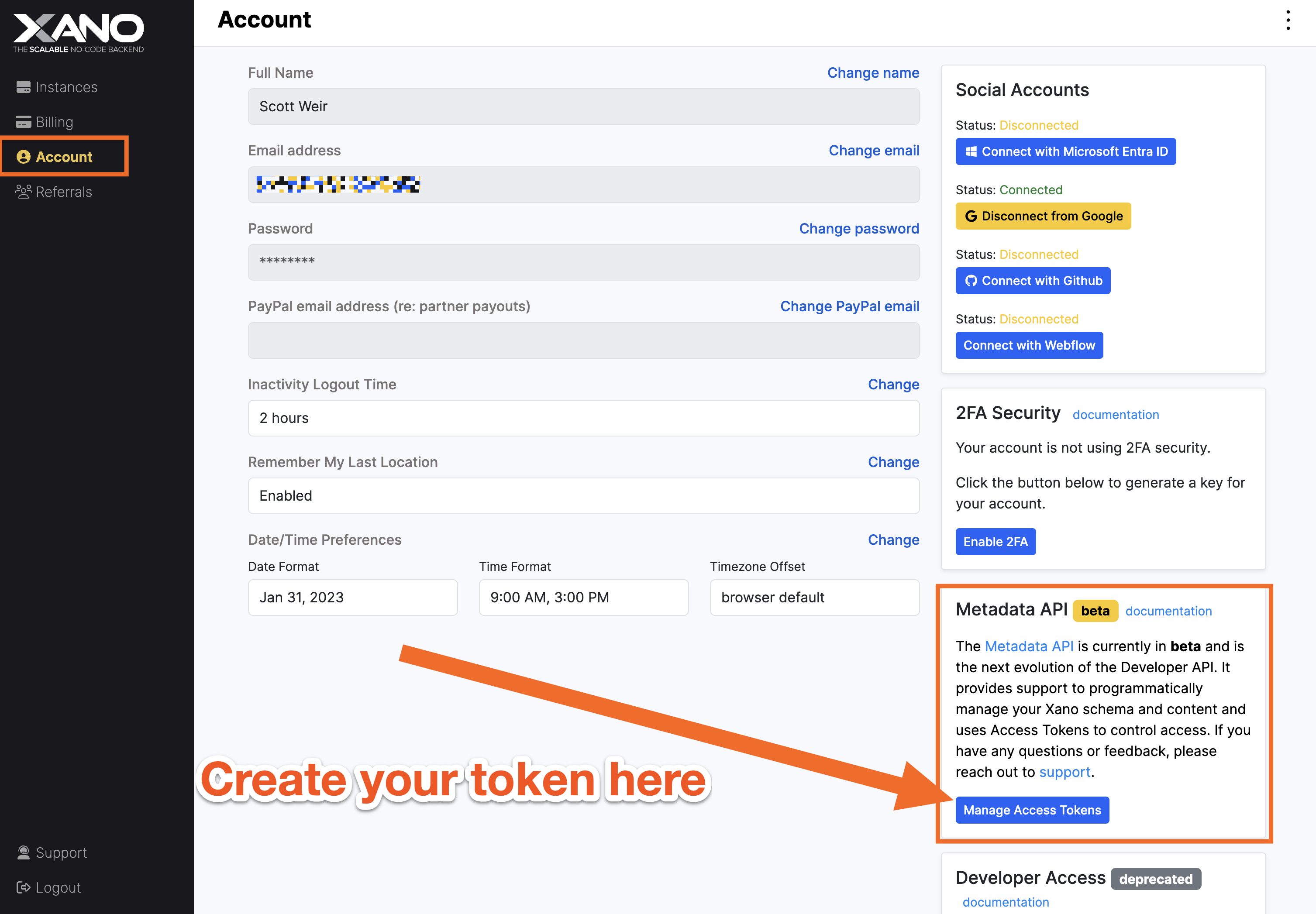This screenshot has width=1316, height=914.
Task: Click the Change name link
Action: coord(872,73)
